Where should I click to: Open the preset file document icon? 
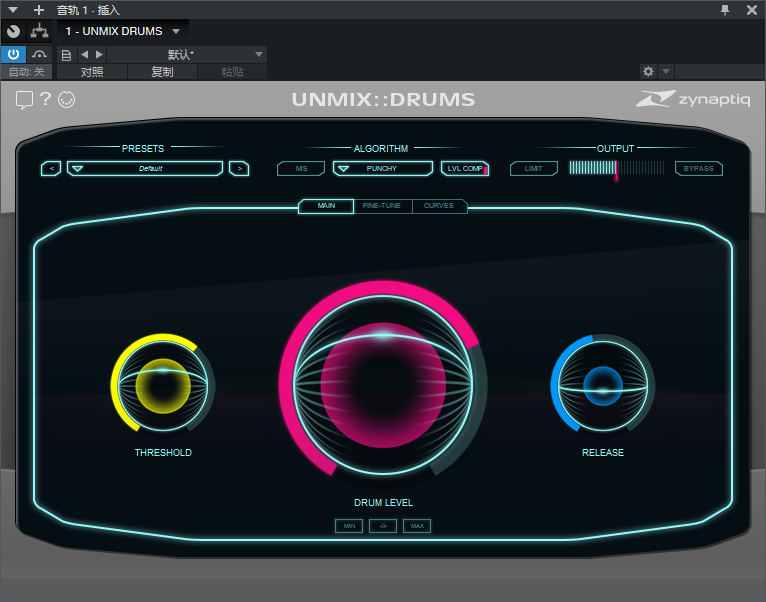(66, 55)
